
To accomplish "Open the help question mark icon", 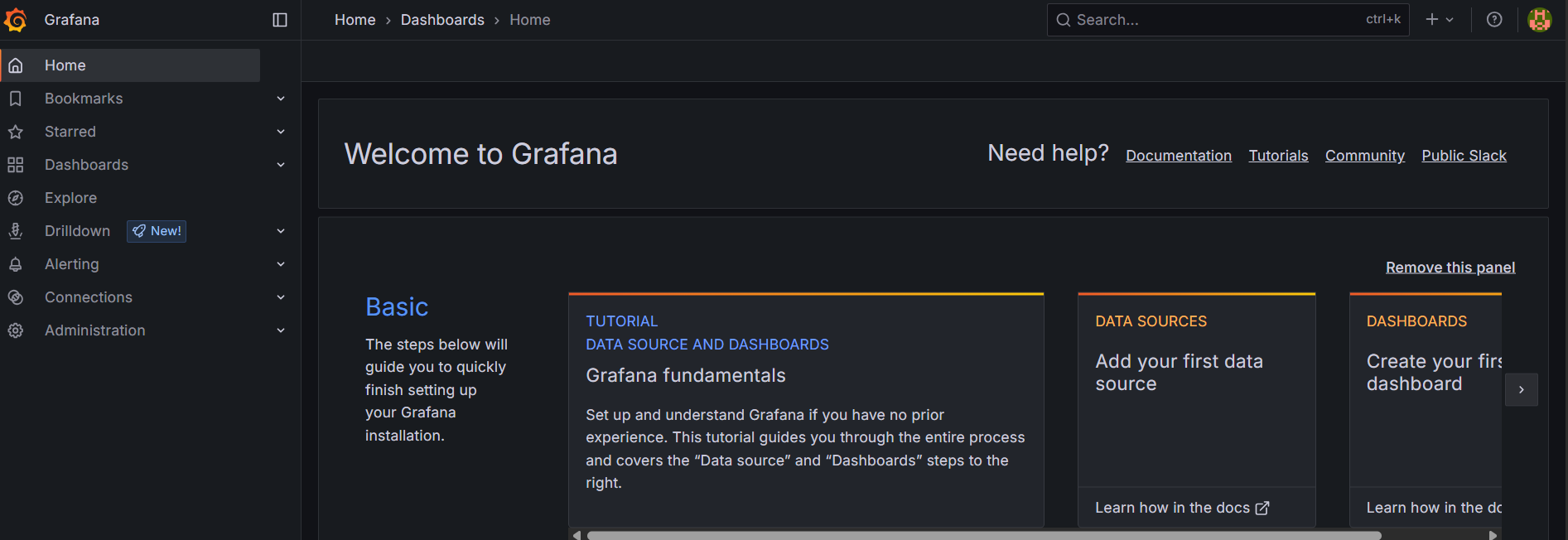I will (1494, 20).
